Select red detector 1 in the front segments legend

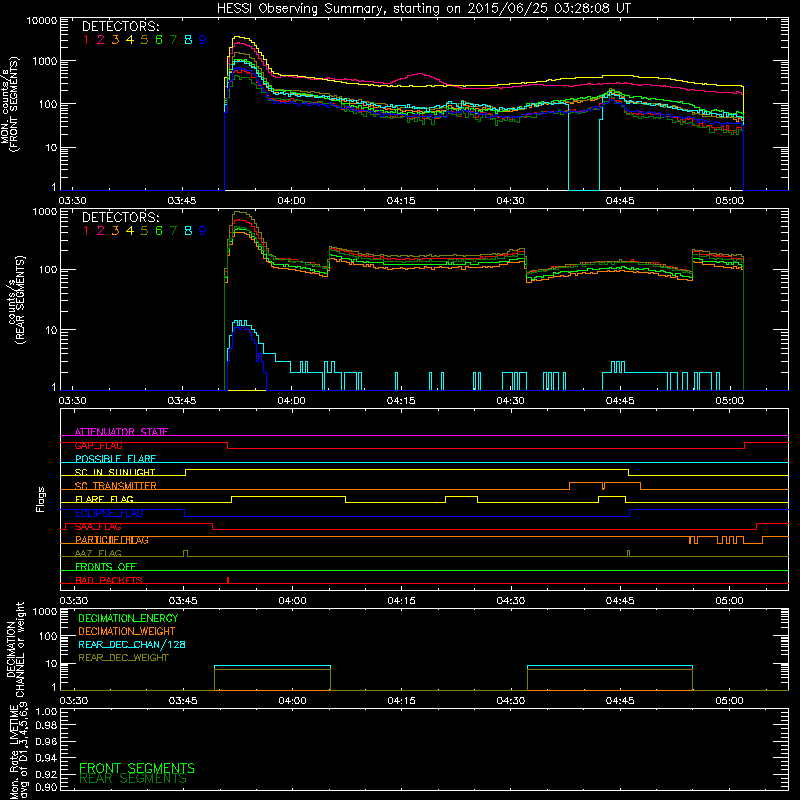pos(86,39)
